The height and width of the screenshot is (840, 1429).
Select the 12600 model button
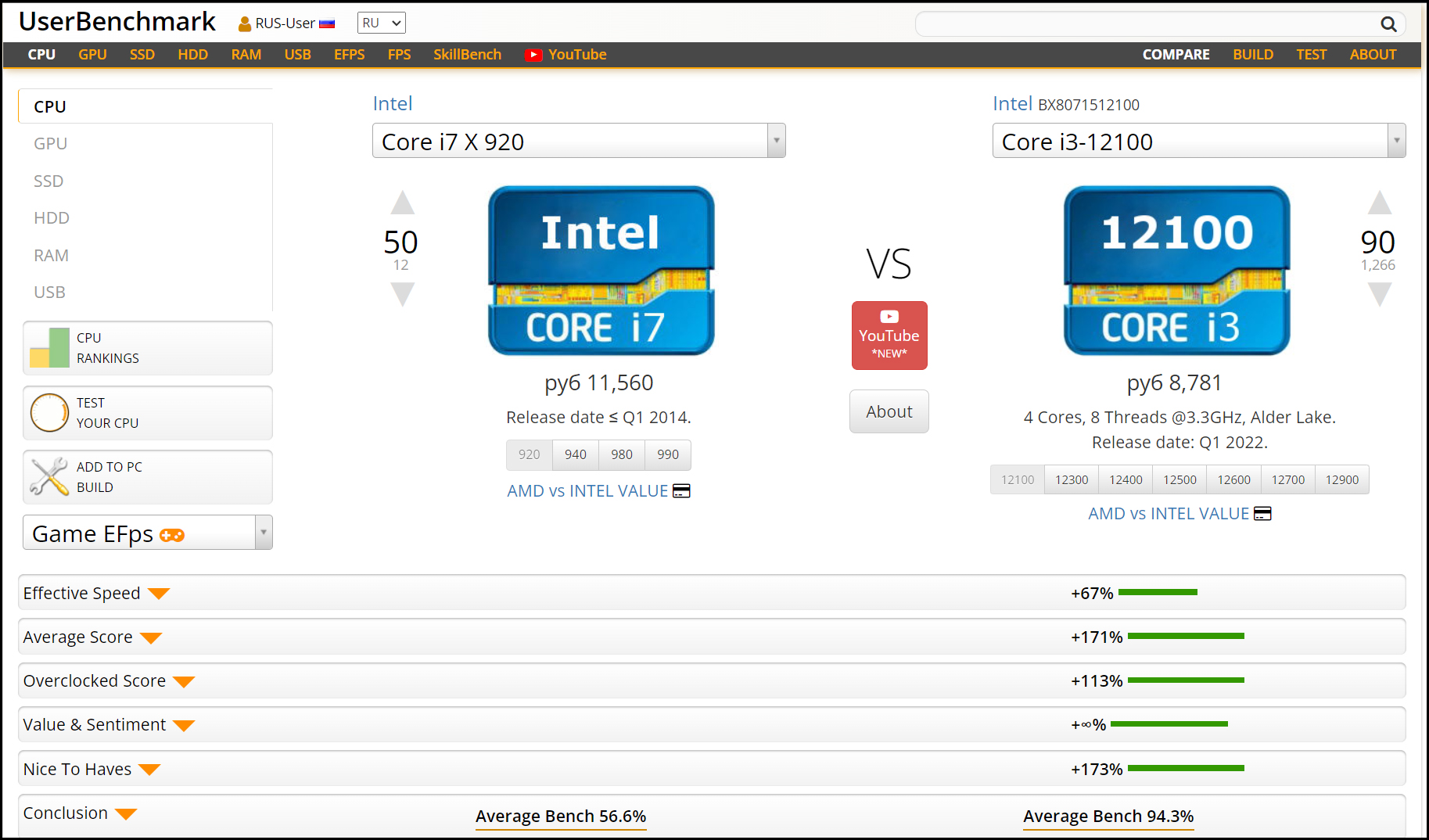click(1234, 479)
